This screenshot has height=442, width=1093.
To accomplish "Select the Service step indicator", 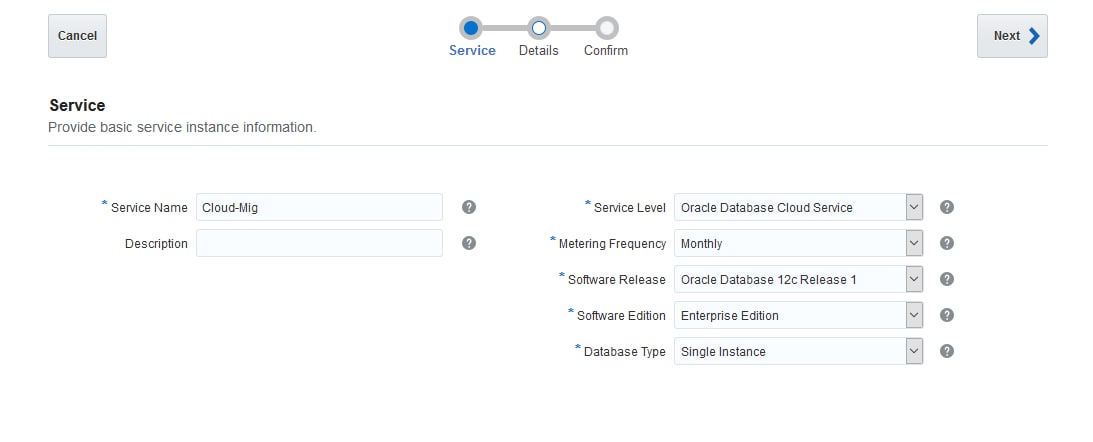I will pyautogui.click(x=471, y=29).
